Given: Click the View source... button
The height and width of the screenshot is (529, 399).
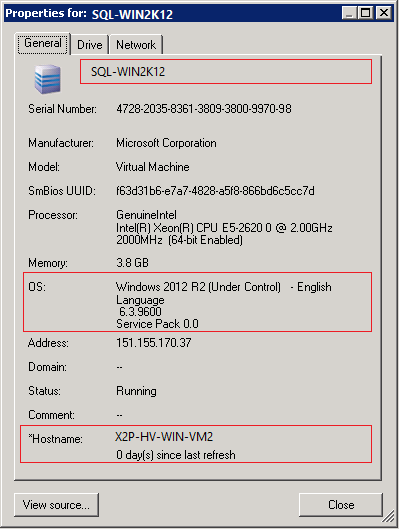Looking at the screenshot, I should (x=56, y=505).
